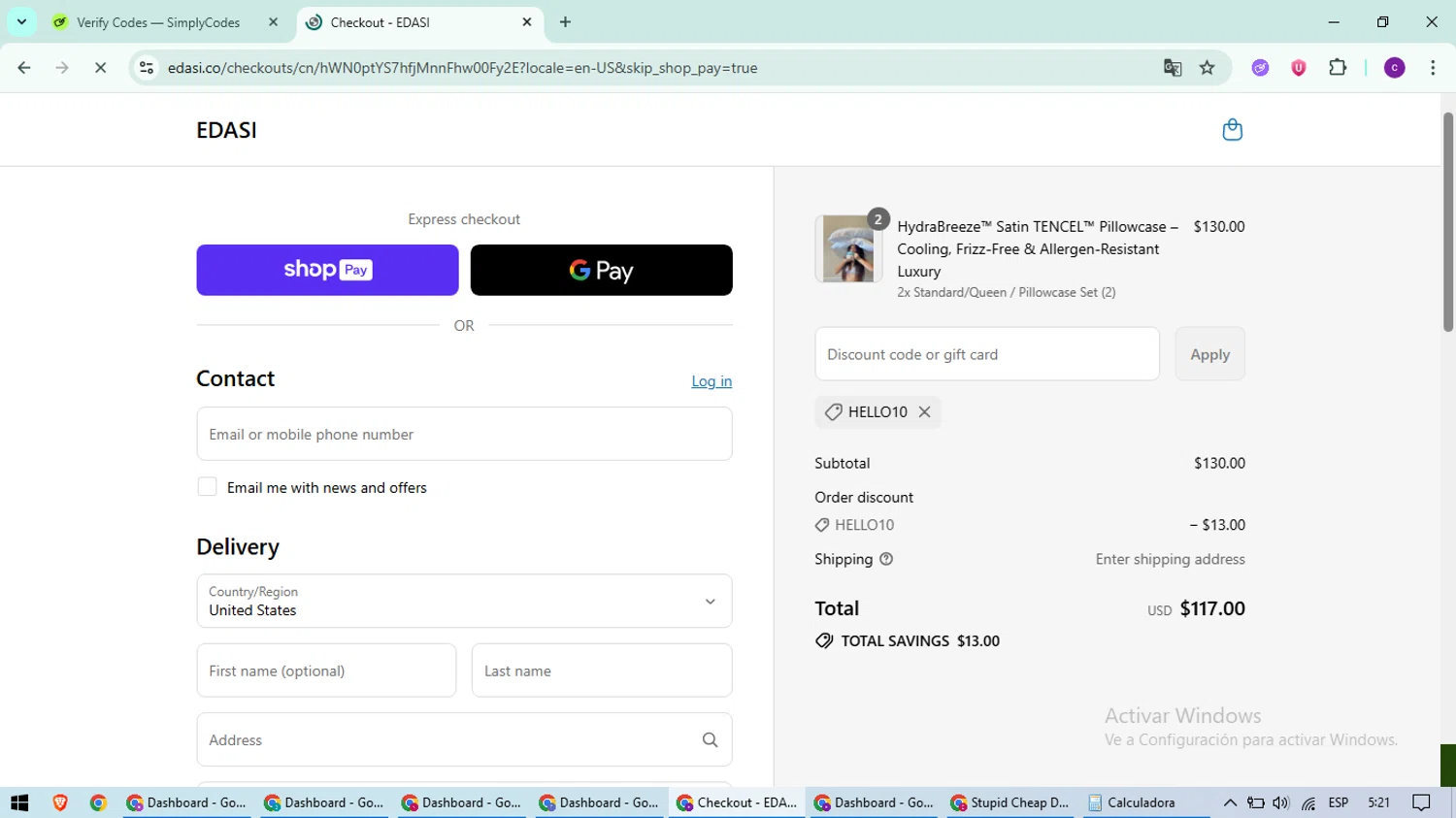Go forward in browser history

62,68
